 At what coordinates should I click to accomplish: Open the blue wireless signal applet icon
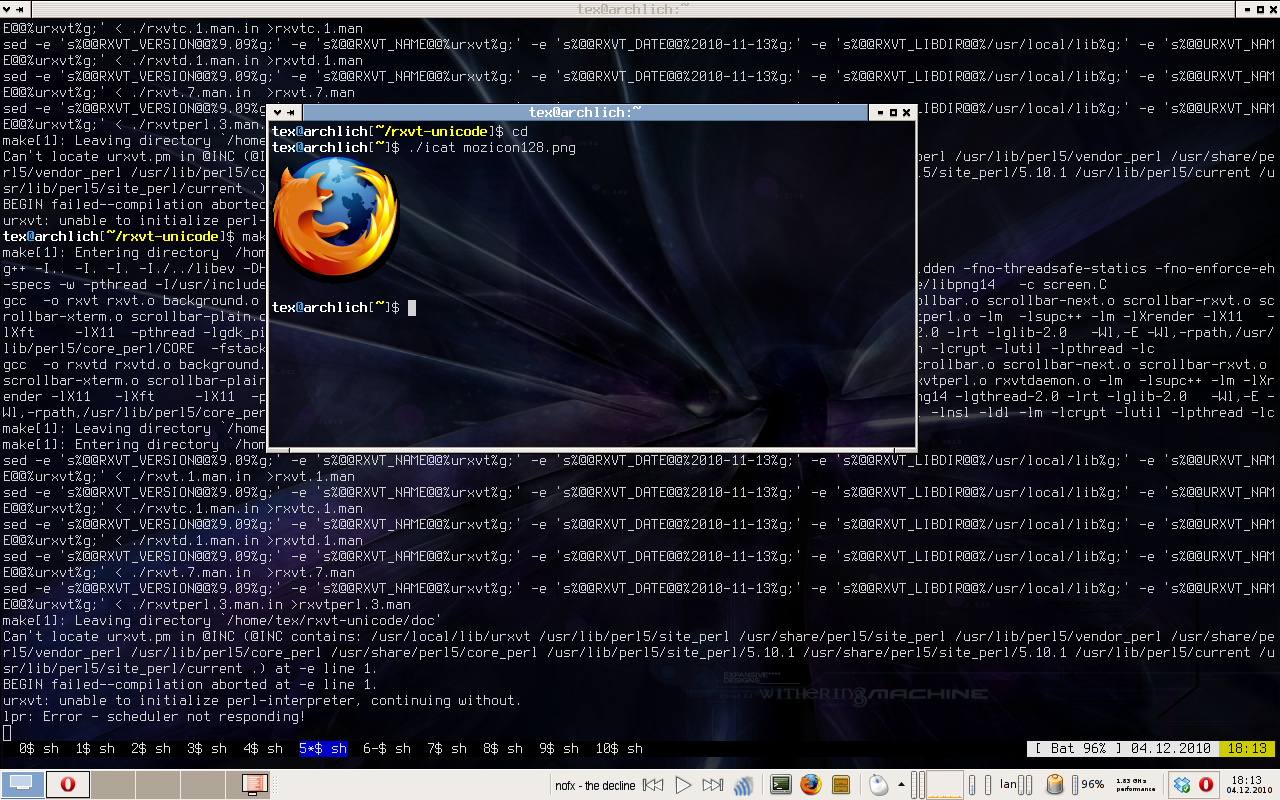tap(744, 786)
